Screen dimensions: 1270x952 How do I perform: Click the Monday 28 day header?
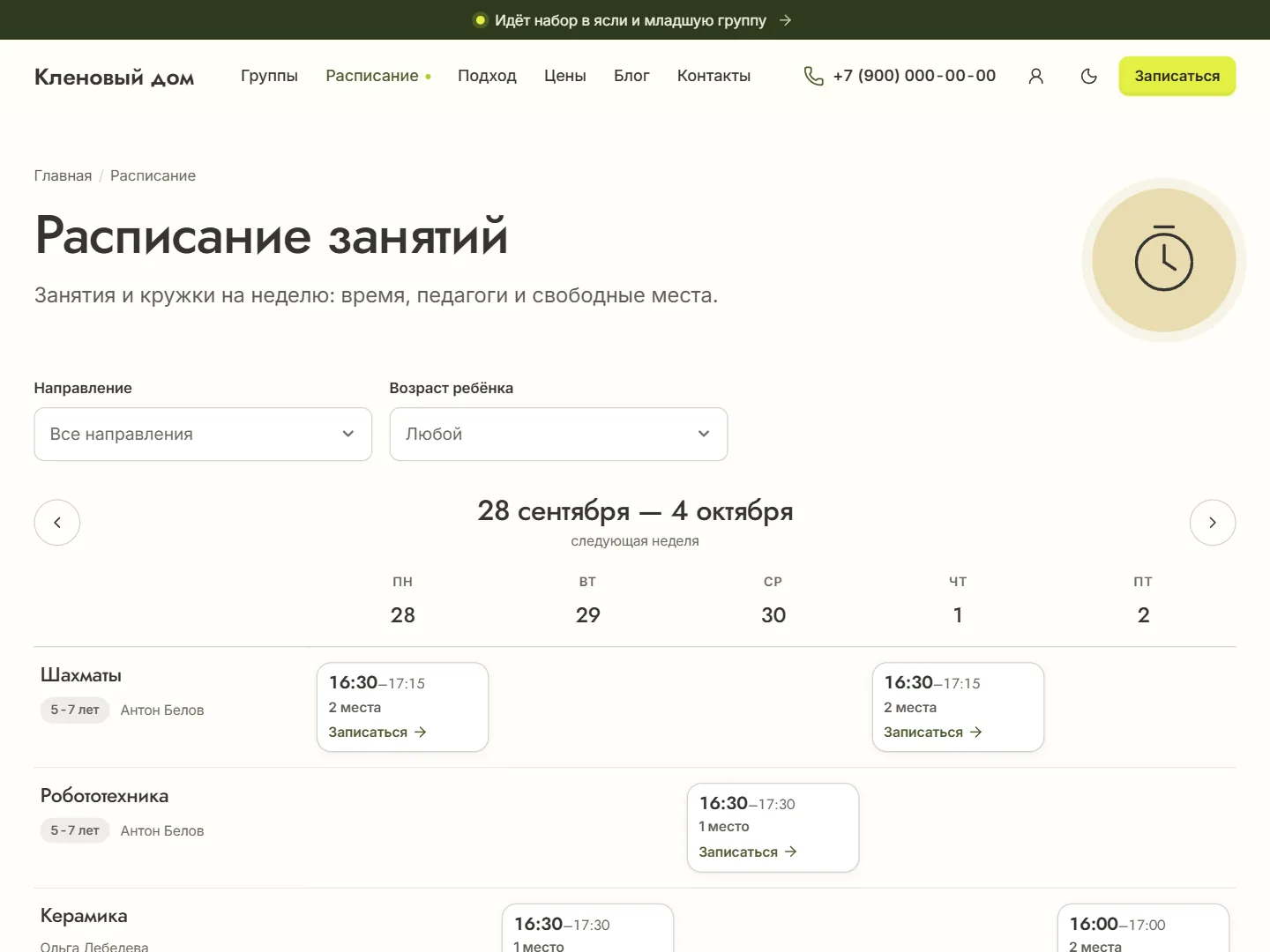(403, 602)
